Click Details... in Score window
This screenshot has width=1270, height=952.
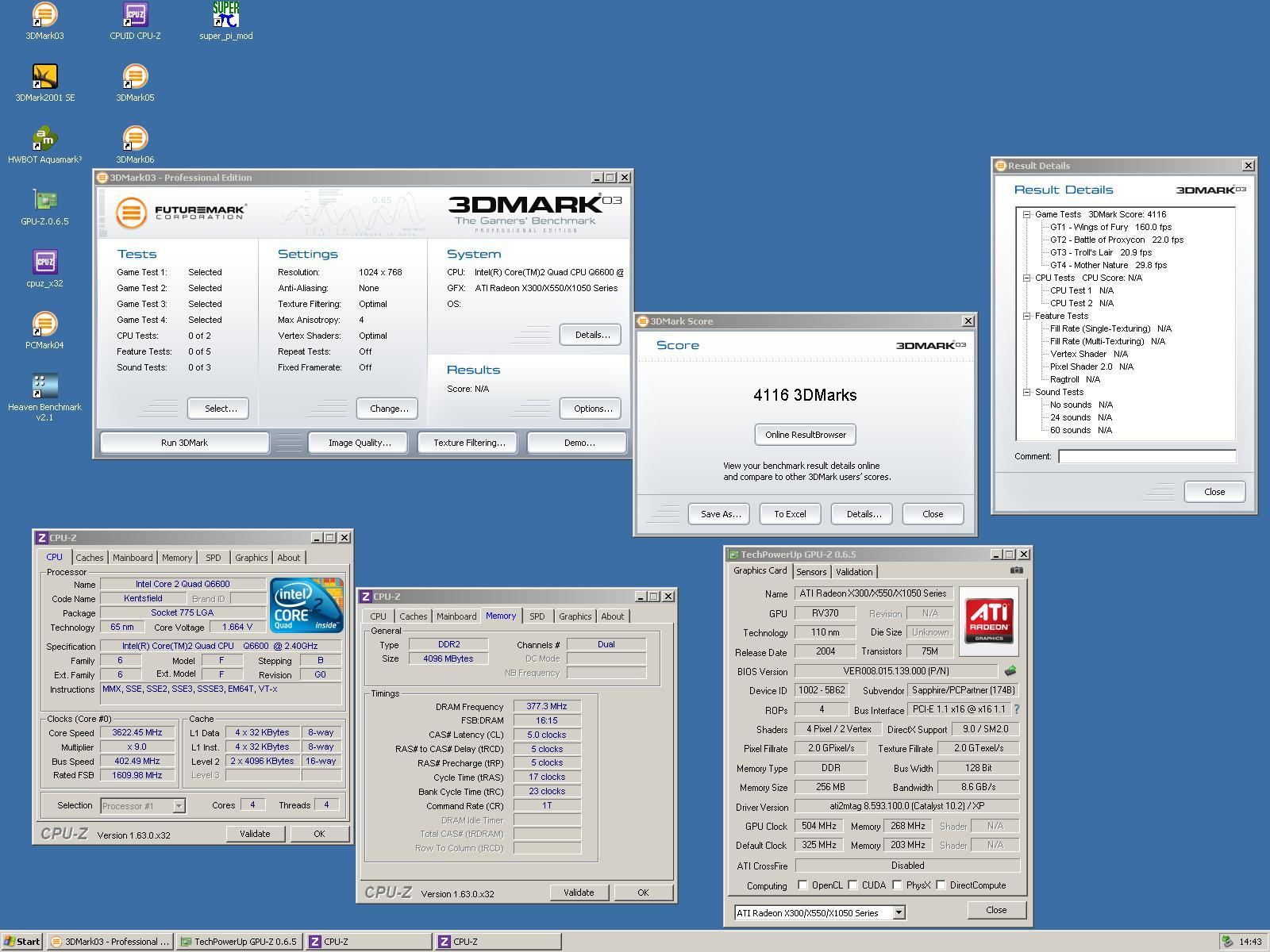pyautogui.click(x=864, y=514)
